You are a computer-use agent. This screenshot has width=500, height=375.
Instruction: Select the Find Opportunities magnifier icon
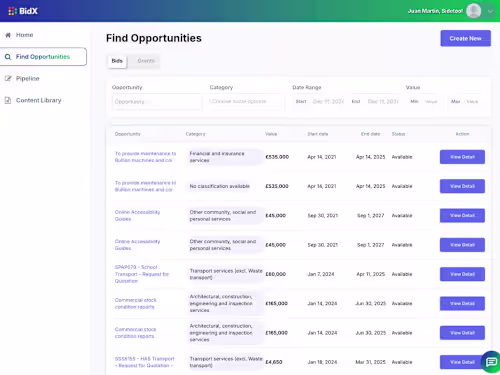point(8,57)
